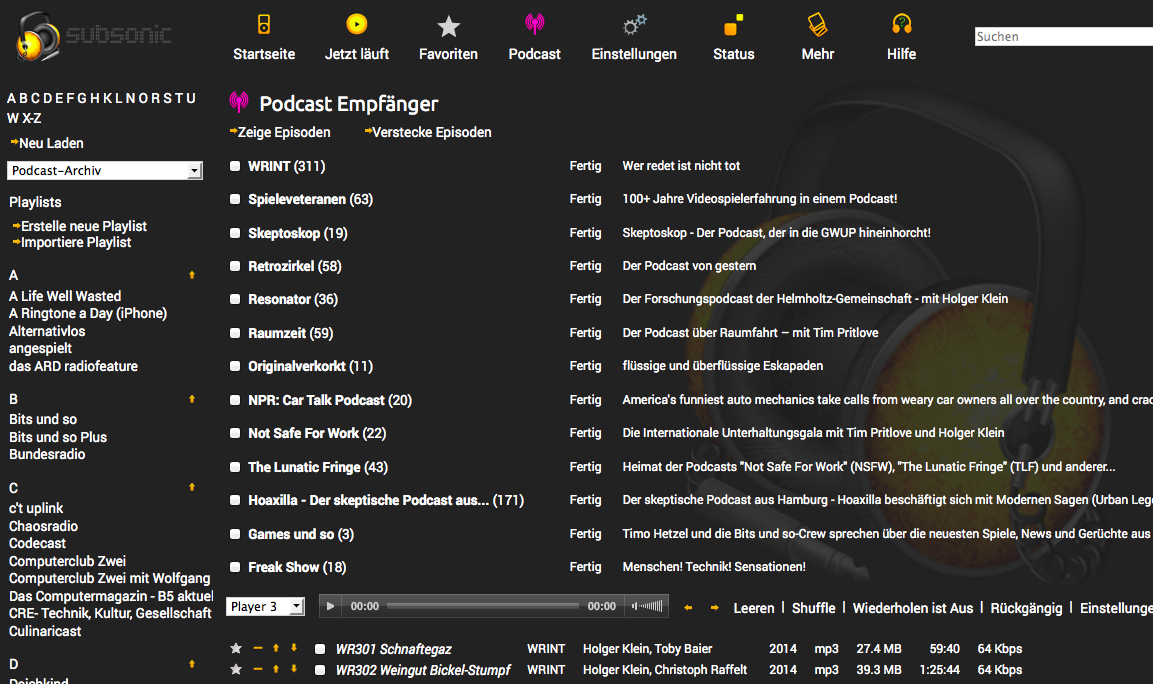Star the WR301 Schnaftegaz track

pos(236,648)
